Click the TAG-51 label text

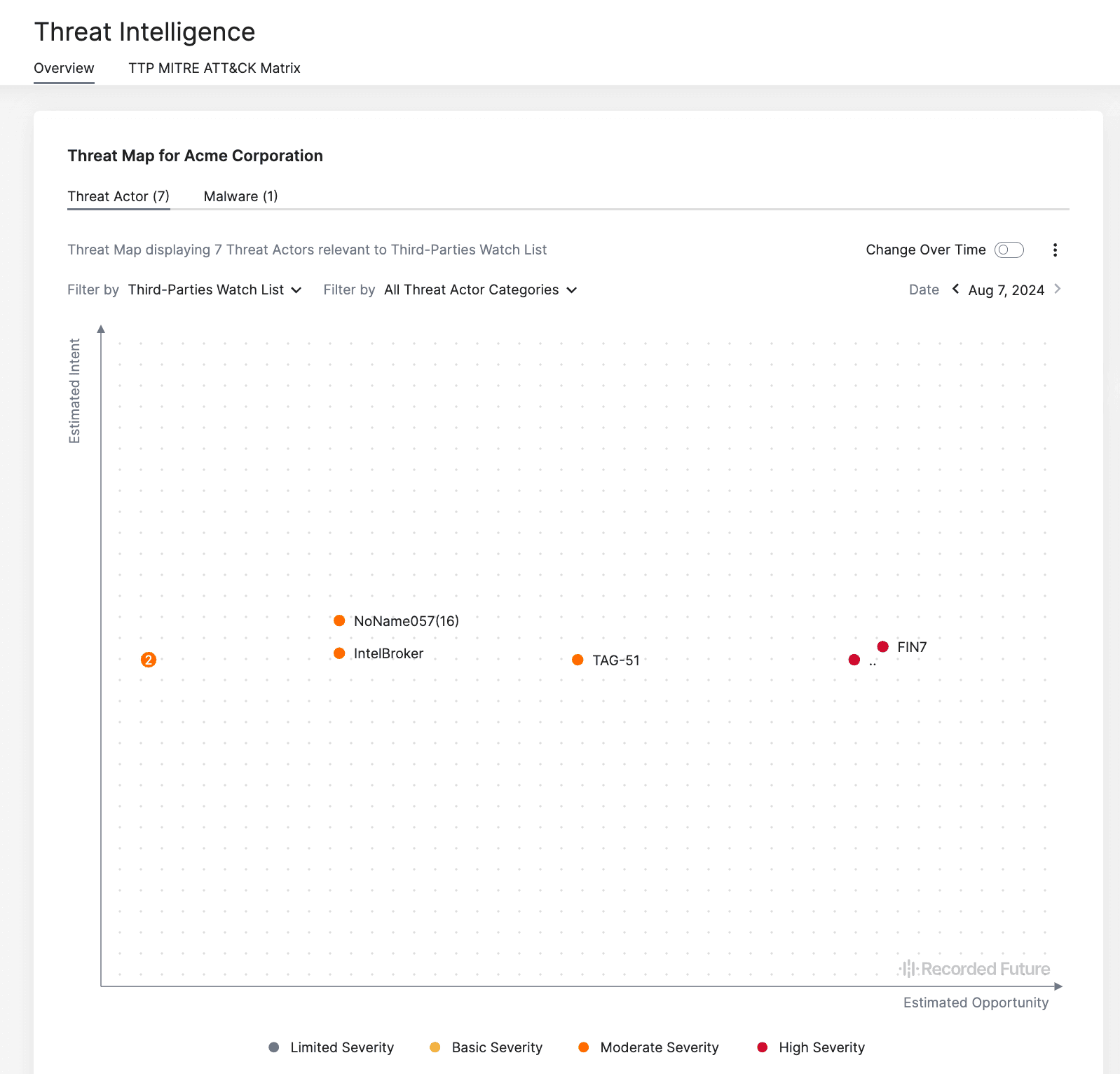(x=616, y=660)
